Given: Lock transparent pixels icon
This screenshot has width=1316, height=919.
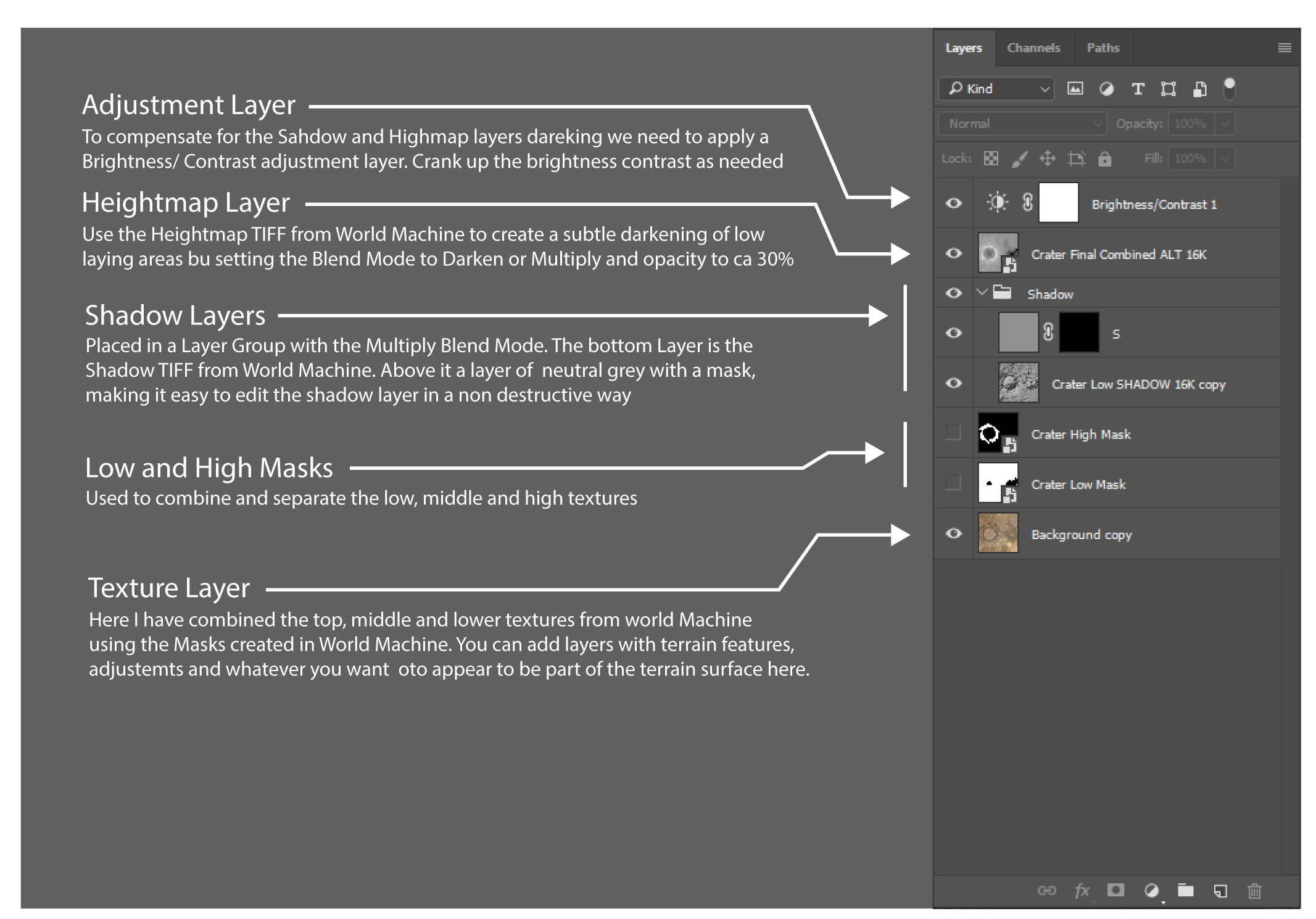Looking at the screenshot, I should (x=991, y=159).
